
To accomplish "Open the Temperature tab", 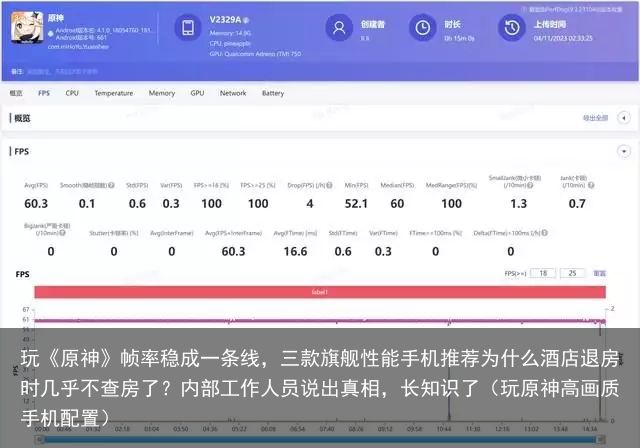I will [x=114, y=93].
